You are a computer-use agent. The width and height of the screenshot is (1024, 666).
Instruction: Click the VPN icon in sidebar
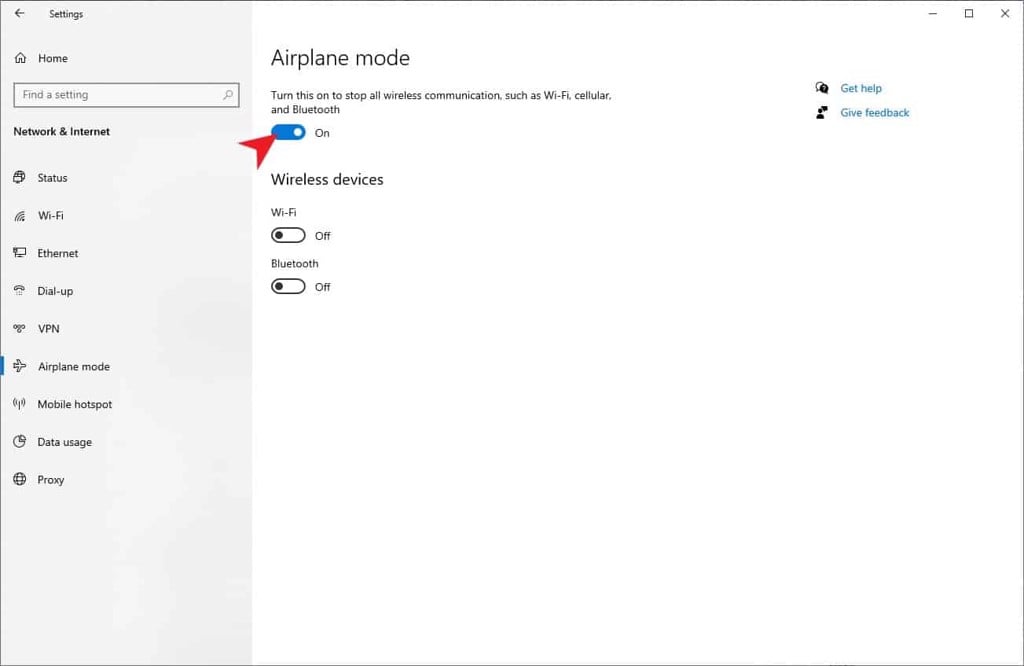click(x=19, y=329)
